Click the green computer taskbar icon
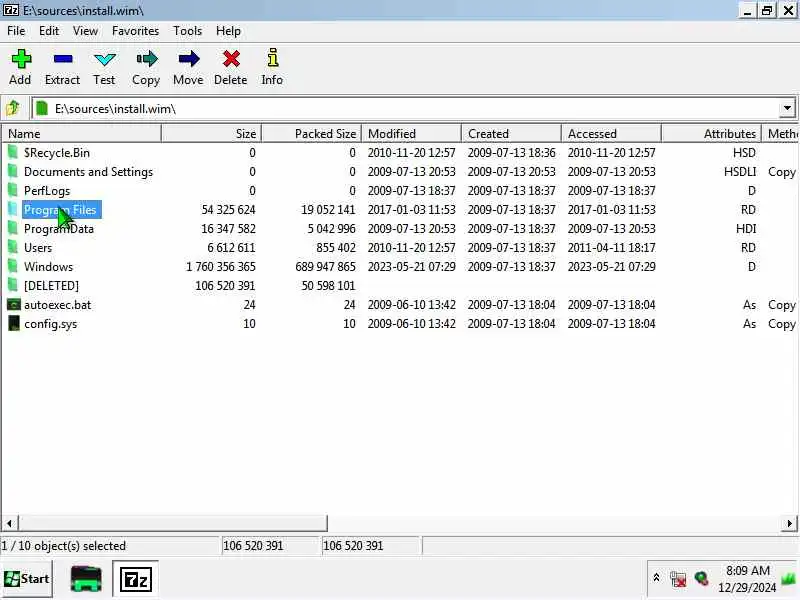Image resolution: width=800 pixels, height=600 pixels. click(86, 579)
